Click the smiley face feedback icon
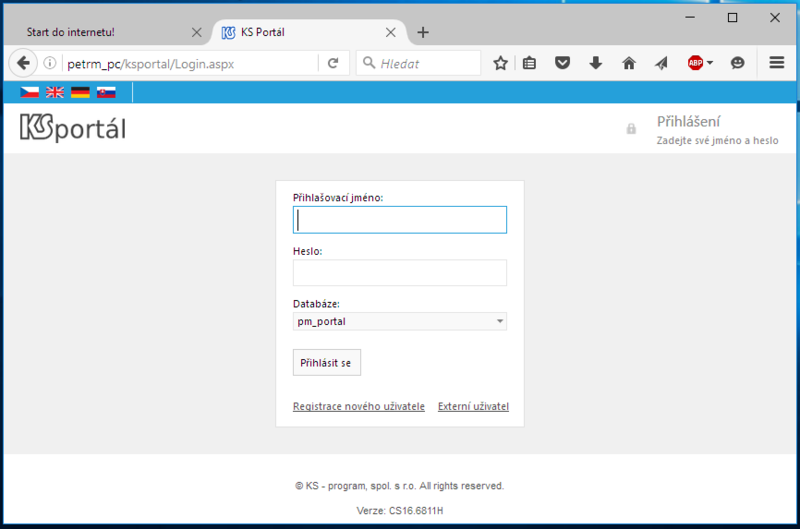The image size is (800, 529). (737, 63)
